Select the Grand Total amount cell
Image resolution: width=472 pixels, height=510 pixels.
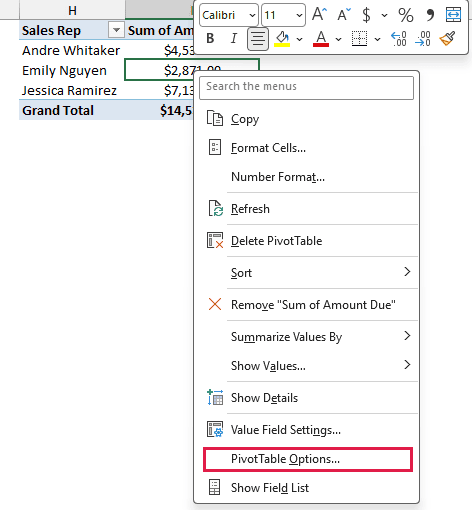point(160,110)
